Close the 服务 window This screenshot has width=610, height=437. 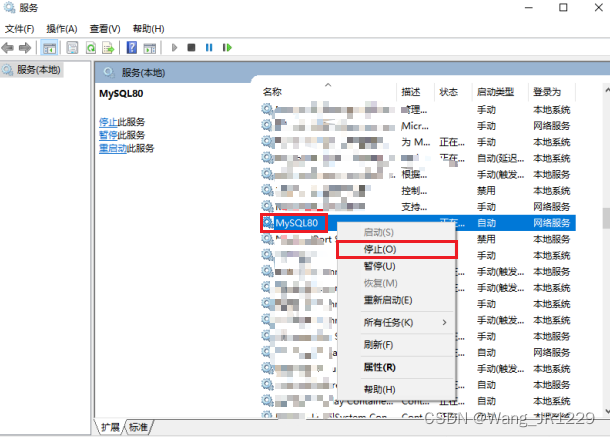click(599, 7)
